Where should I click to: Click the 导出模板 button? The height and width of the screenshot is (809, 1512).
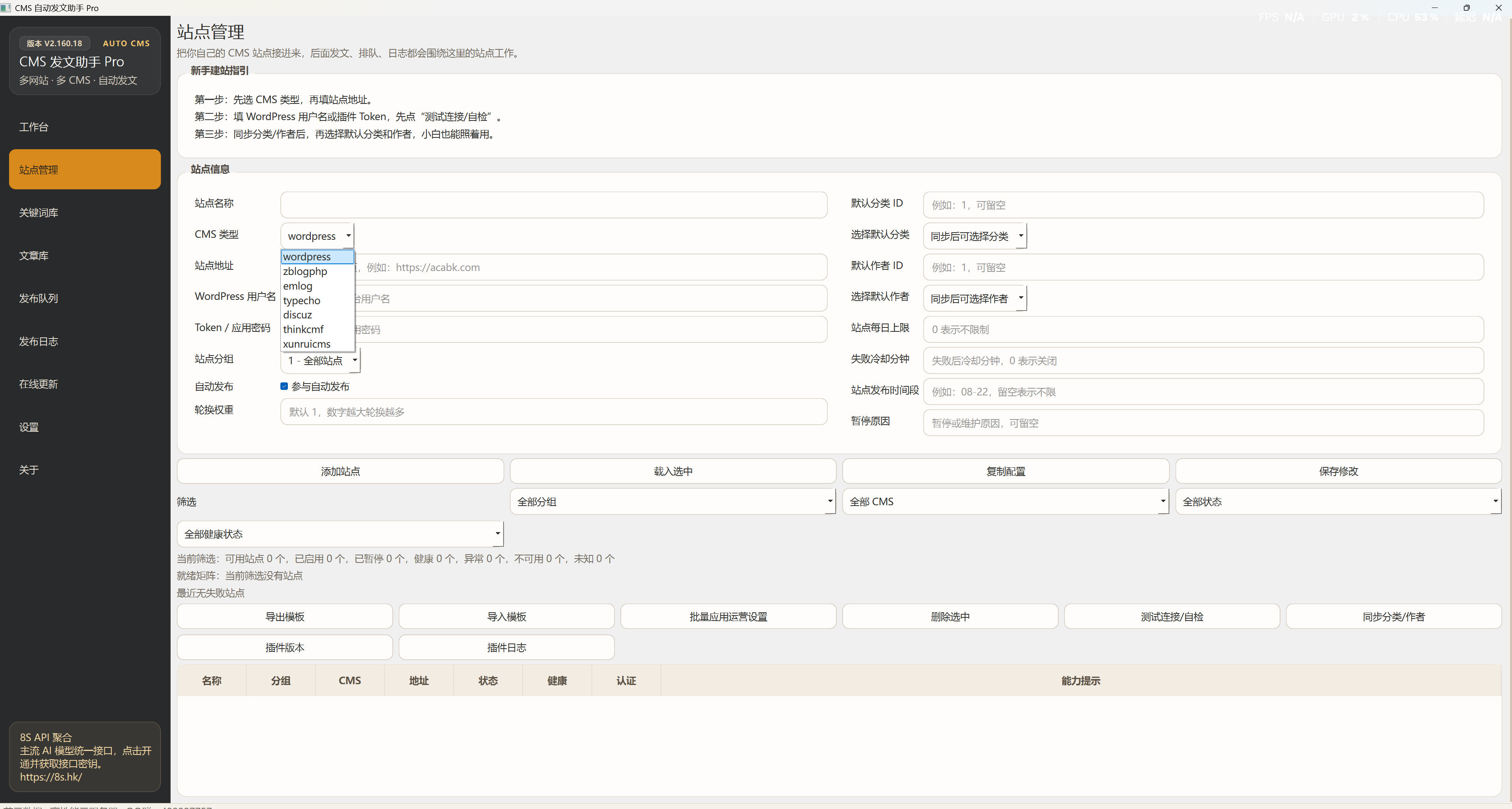(285, 617)
